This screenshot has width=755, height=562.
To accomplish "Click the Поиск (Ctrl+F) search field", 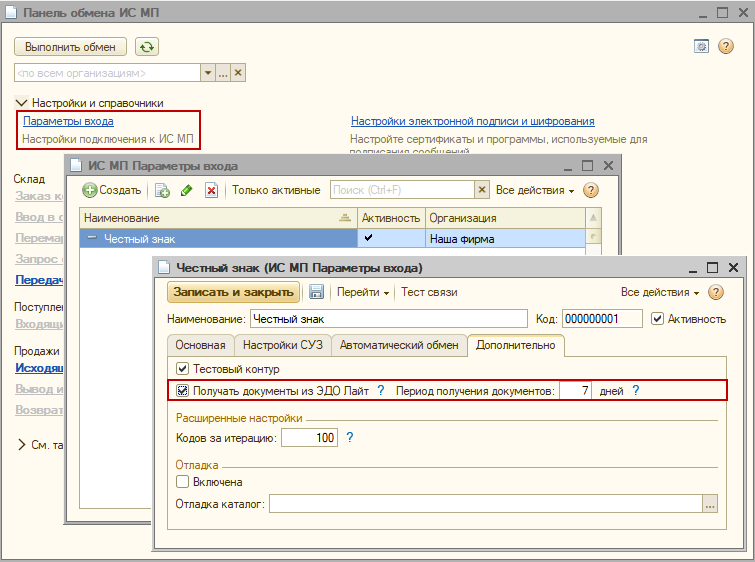I will coord(402,190).
